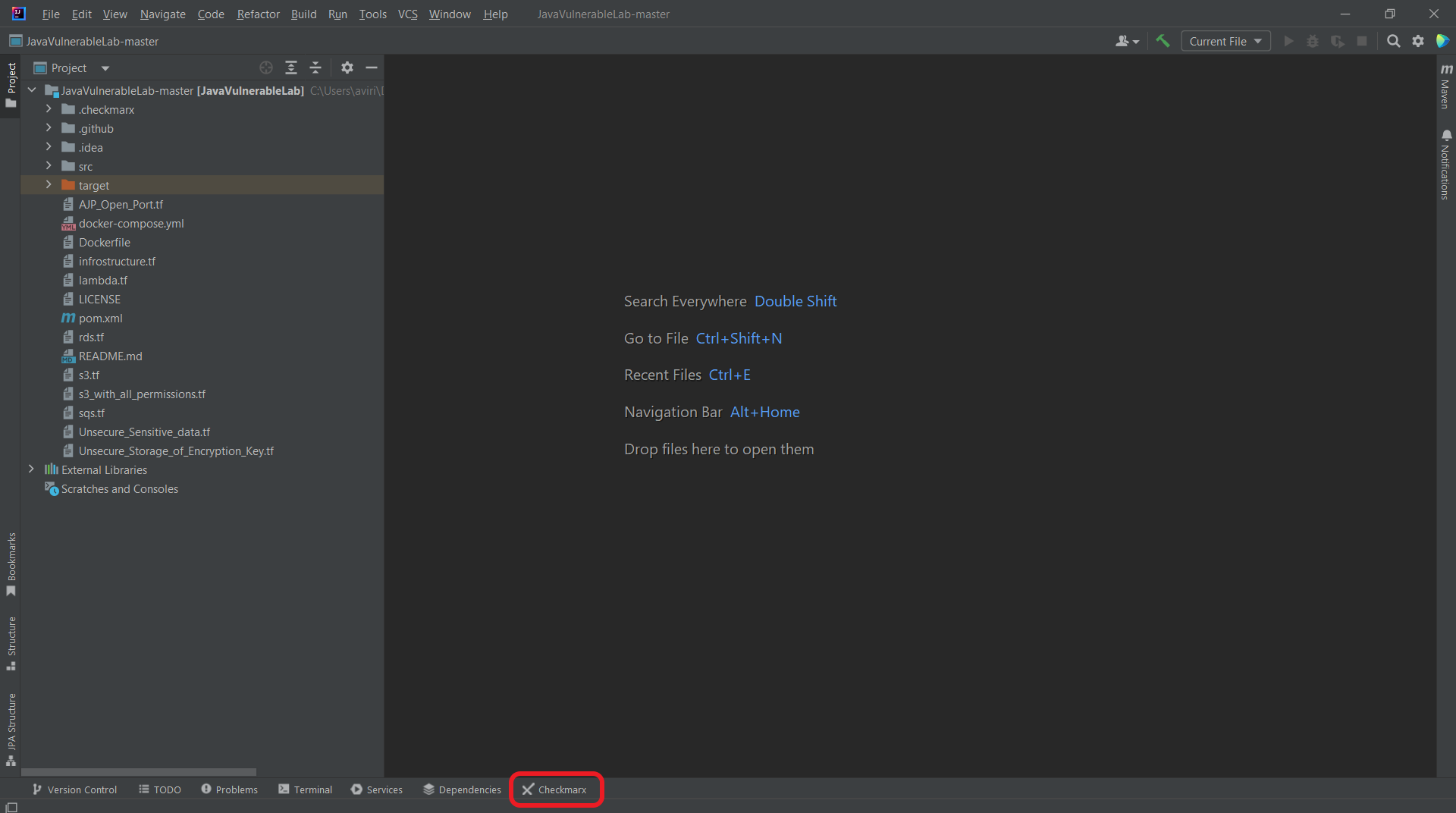Open IDE settings gear in top toolbar
This screenshot has height=813, width=1456.
click(1418, 41)
